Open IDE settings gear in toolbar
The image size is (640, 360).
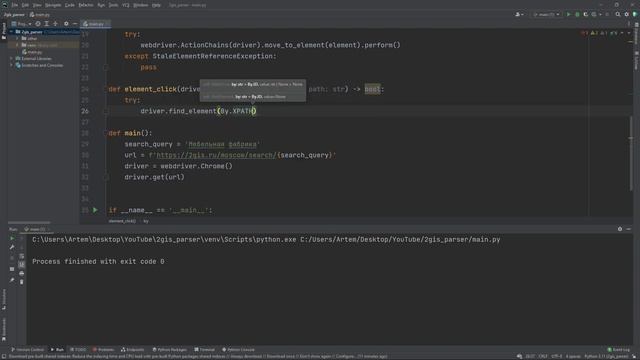coord(627,14)
